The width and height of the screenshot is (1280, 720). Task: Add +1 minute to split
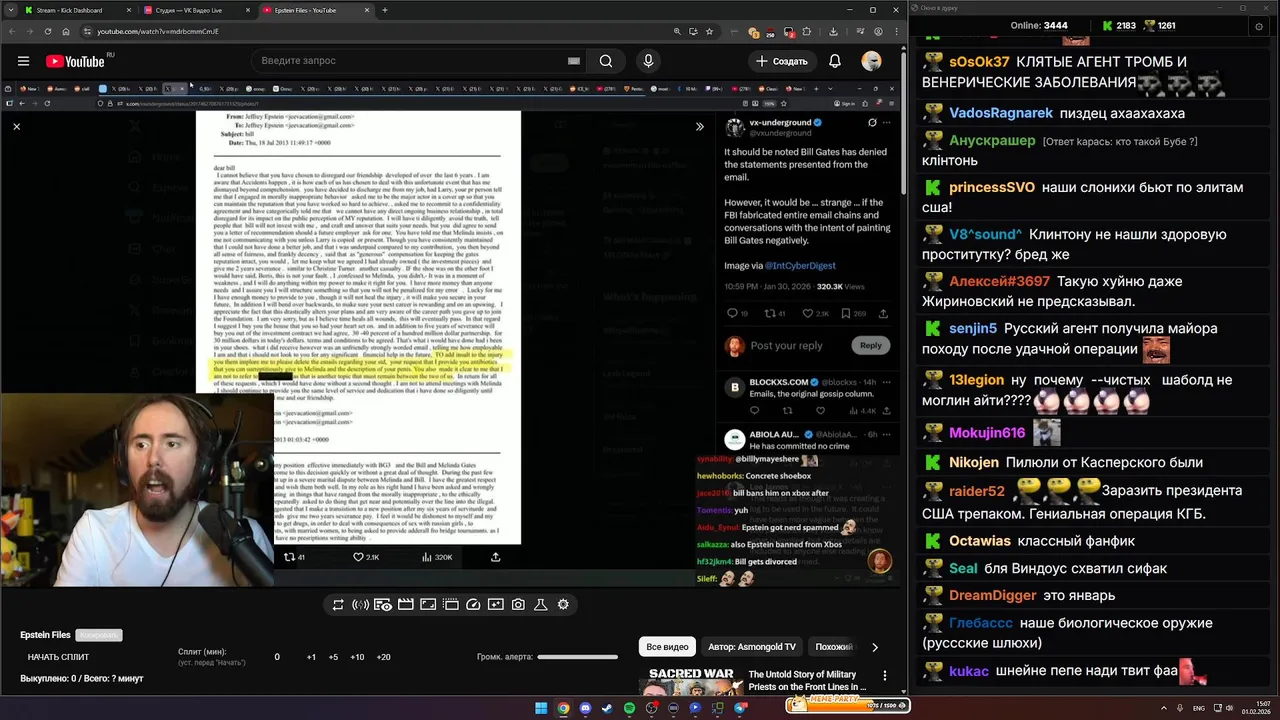[311, 657]
